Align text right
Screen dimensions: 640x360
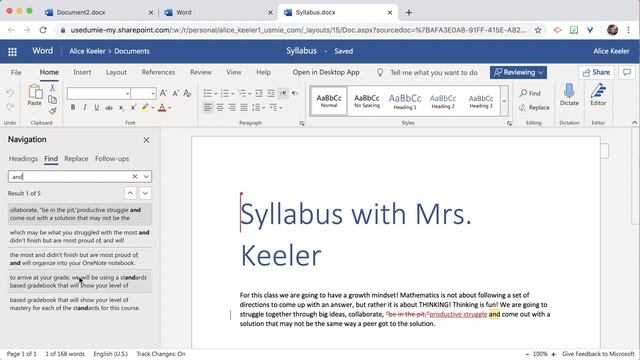232,108
